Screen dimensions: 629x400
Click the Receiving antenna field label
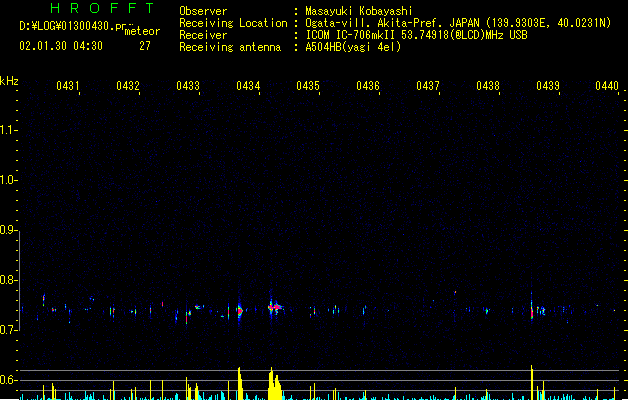[230, 47]
